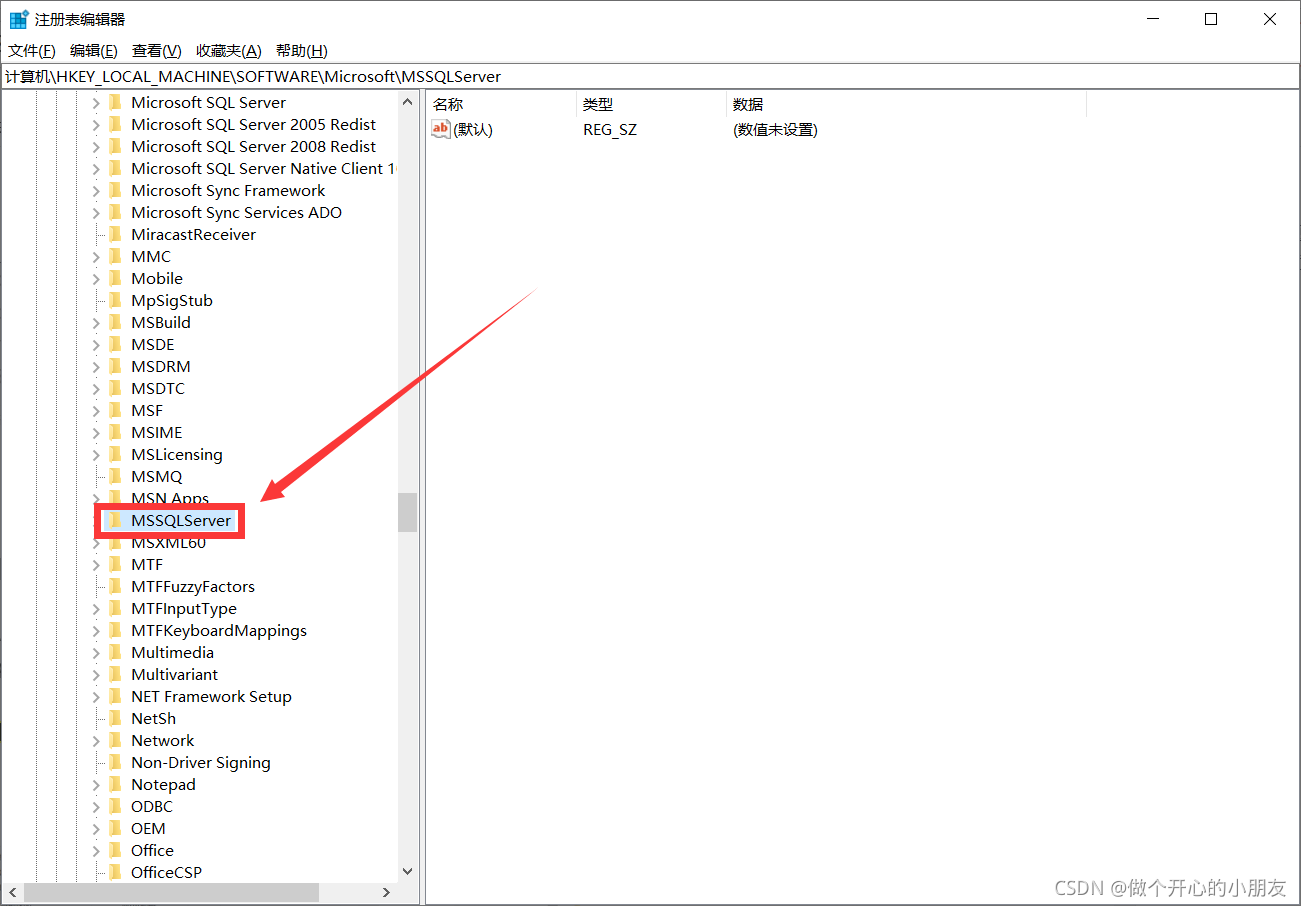Click the Multivariant folder icon

coord(116,674)
